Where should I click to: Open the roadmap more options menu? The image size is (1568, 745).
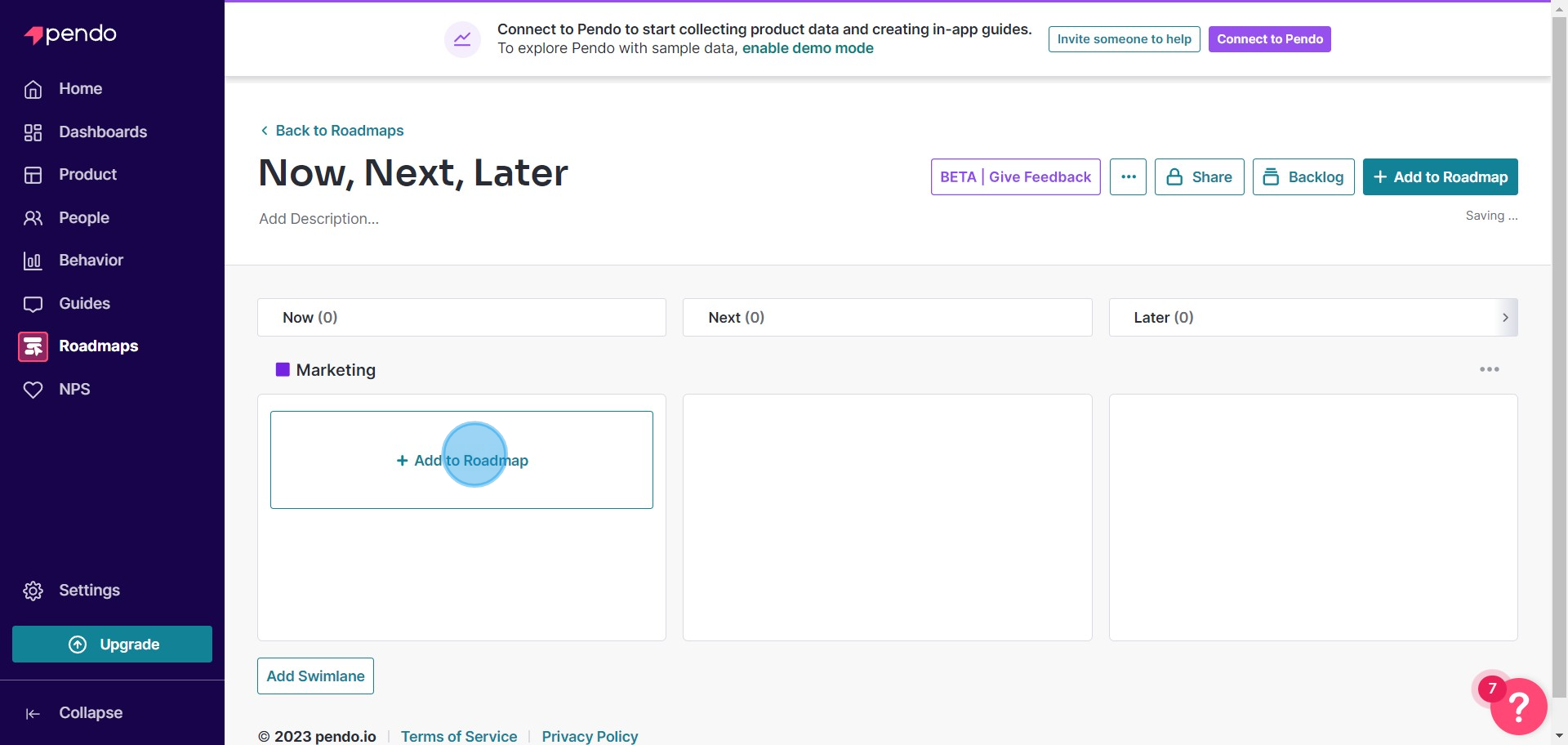click(x=1128, y=177)
